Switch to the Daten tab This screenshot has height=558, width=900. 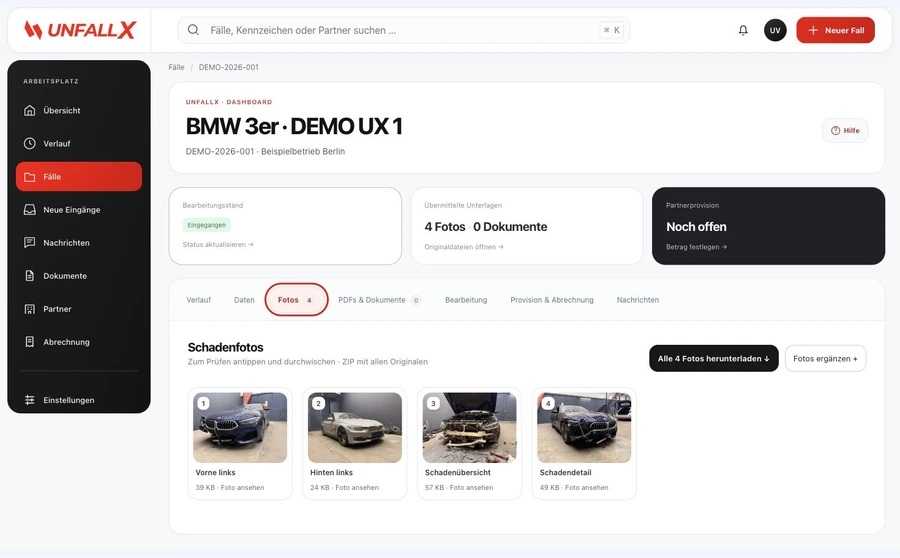click(x=244, y=300)
